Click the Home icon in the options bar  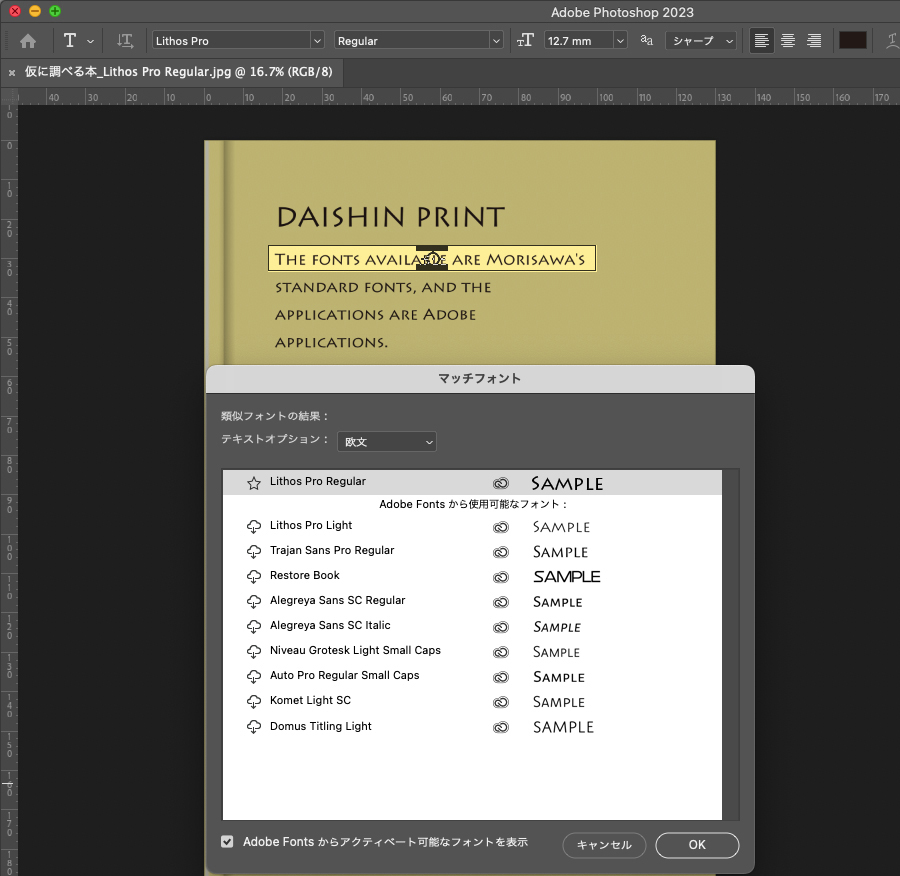click(x=28, y=41)
